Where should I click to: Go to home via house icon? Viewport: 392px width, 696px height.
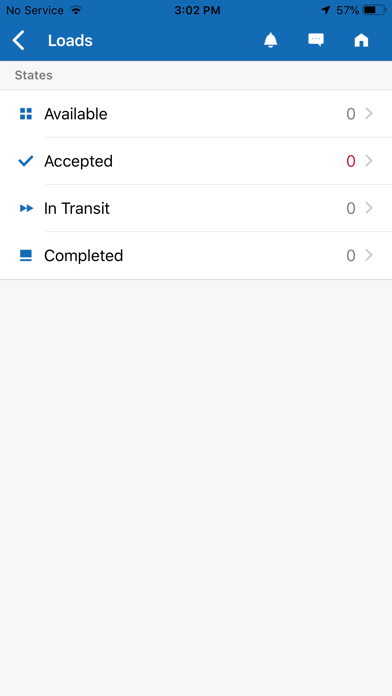click(361, 40)
